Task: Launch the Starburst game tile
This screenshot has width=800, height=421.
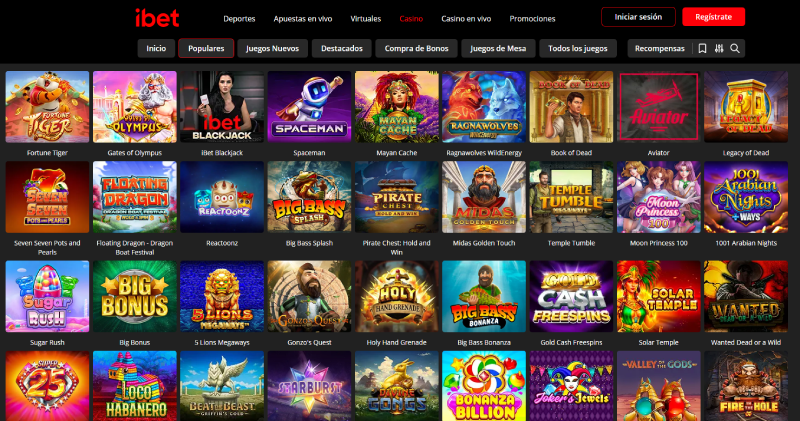Action: [309, 386]
